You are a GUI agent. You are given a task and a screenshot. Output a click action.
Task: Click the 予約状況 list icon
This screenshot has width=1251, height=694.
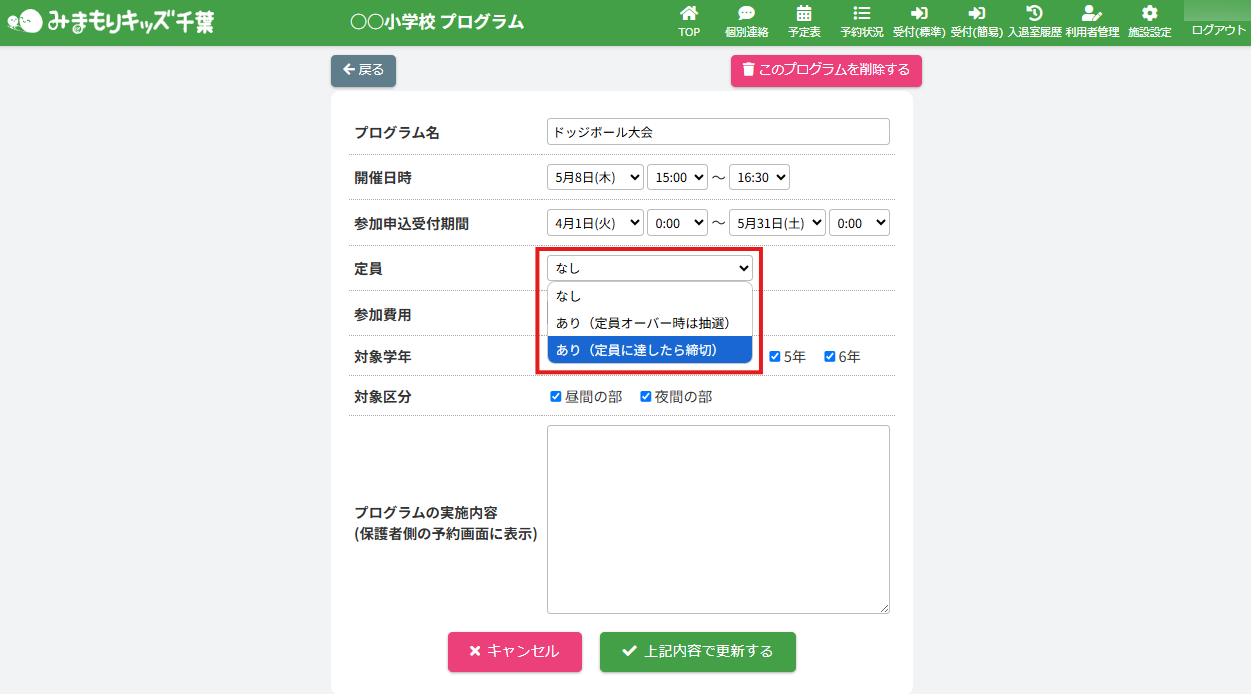[x=861, y=14]
